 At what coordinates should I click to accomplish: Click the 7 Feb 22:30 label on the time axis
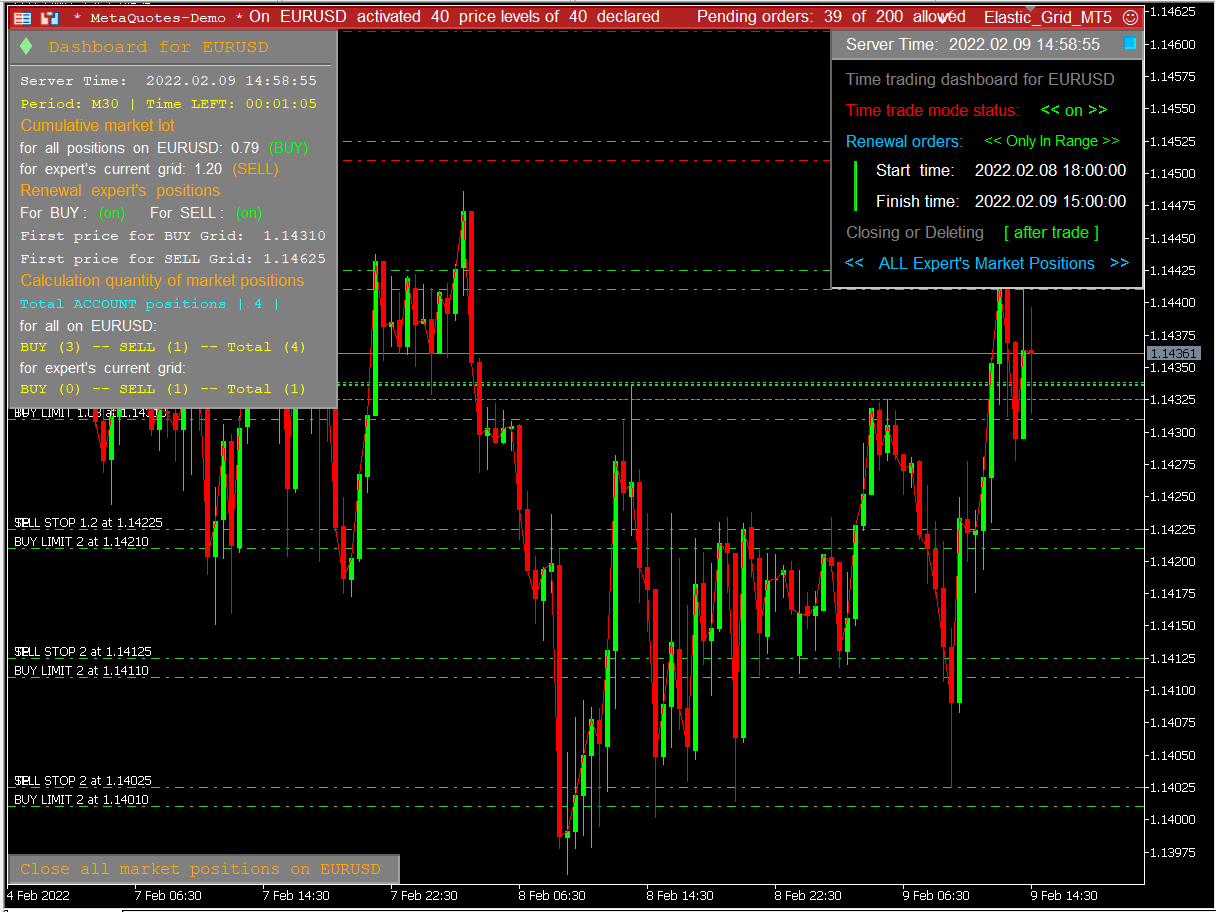[x=424, y=895]
